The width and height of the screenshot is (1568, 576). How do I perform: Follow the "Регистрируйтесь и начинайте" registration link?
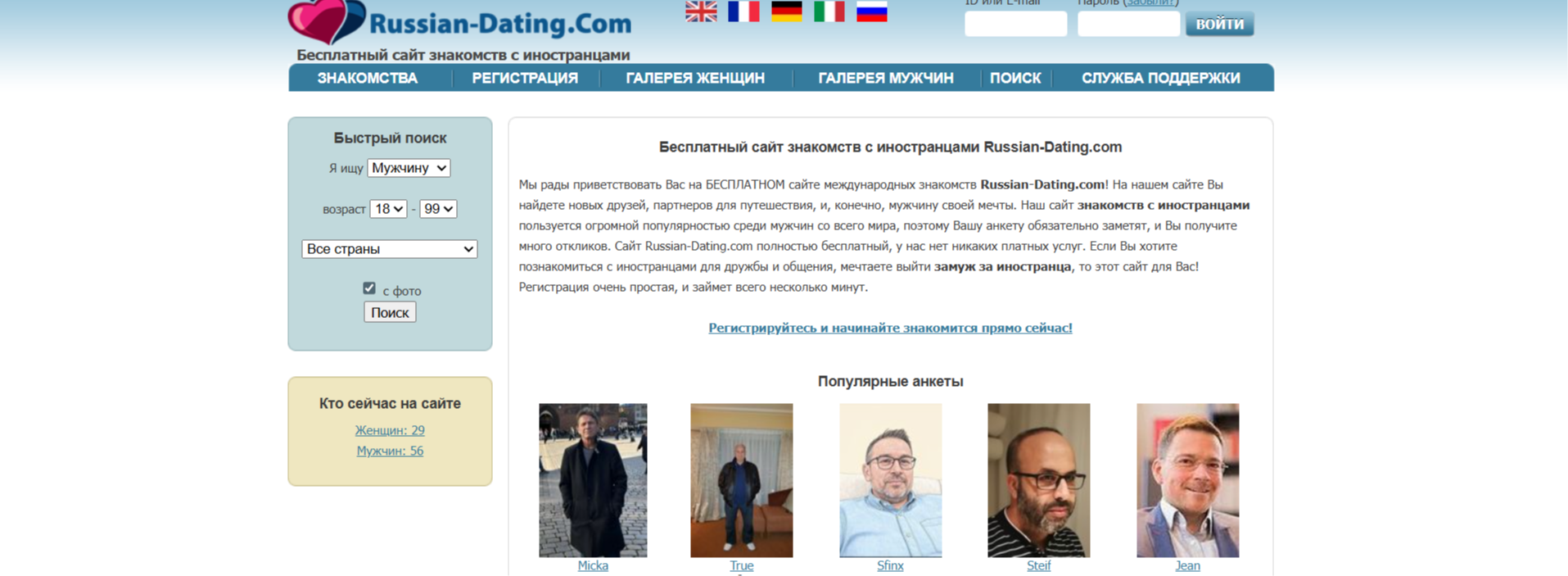(890, 328)
